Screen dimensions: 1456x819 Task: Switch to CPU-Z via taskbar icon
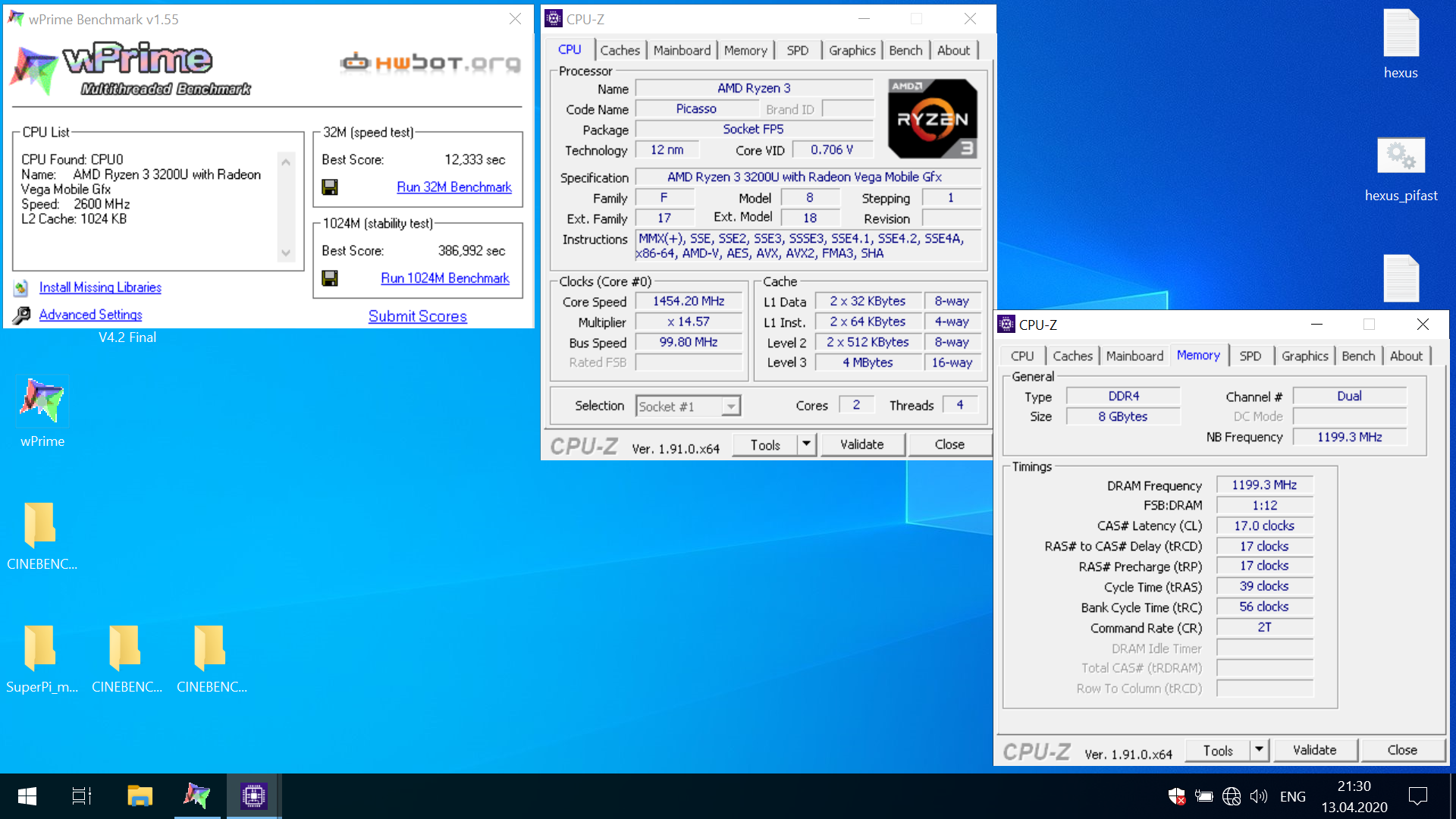tap(254, 796)
